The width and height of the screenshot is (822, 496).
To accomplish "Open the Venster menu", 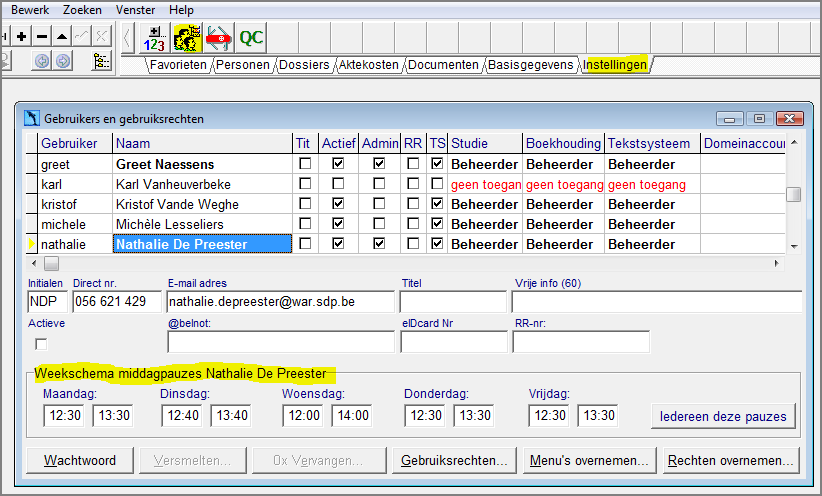I will point(135,10).
